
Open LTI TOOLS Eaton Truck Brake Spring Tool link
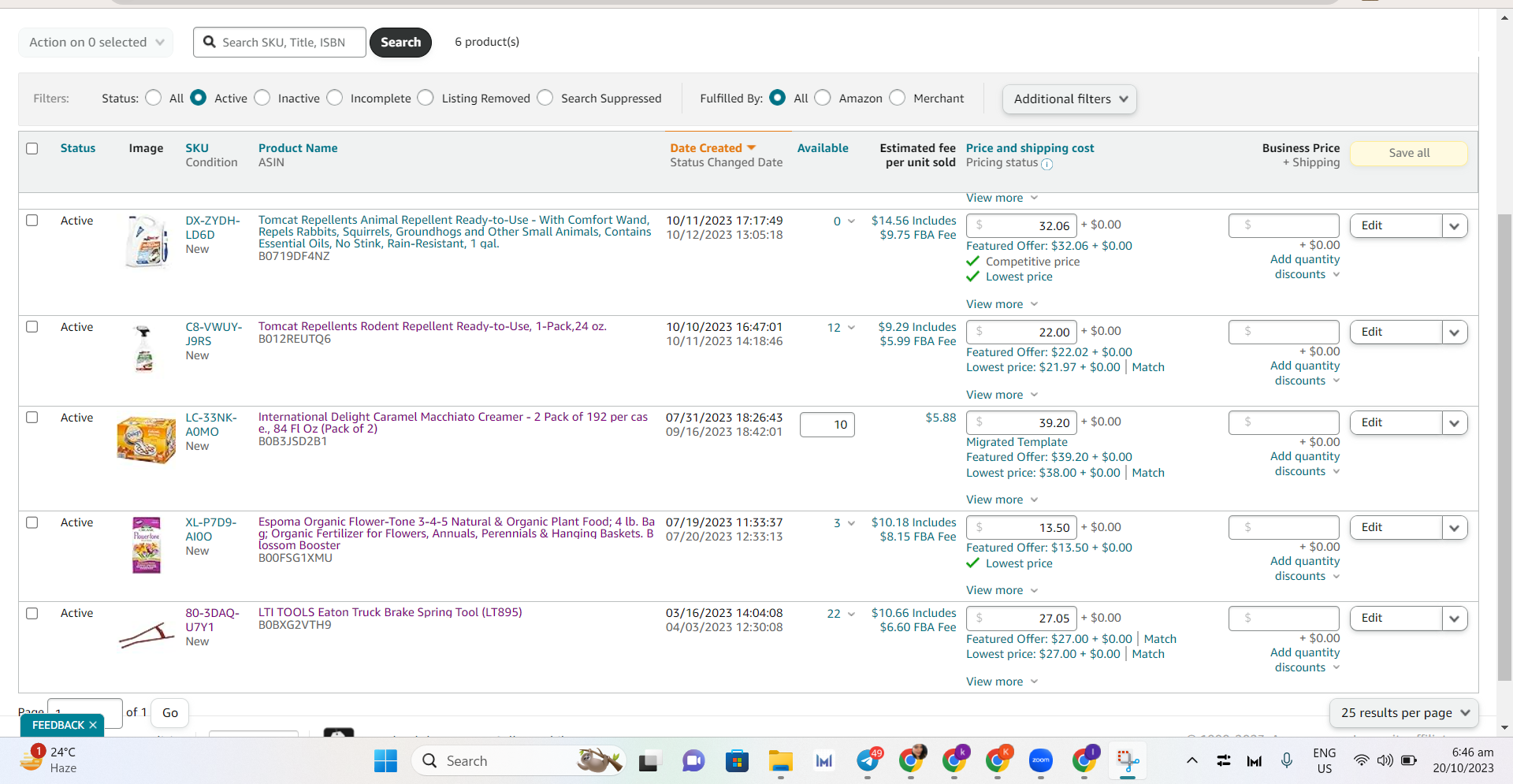tap(390, 612)
